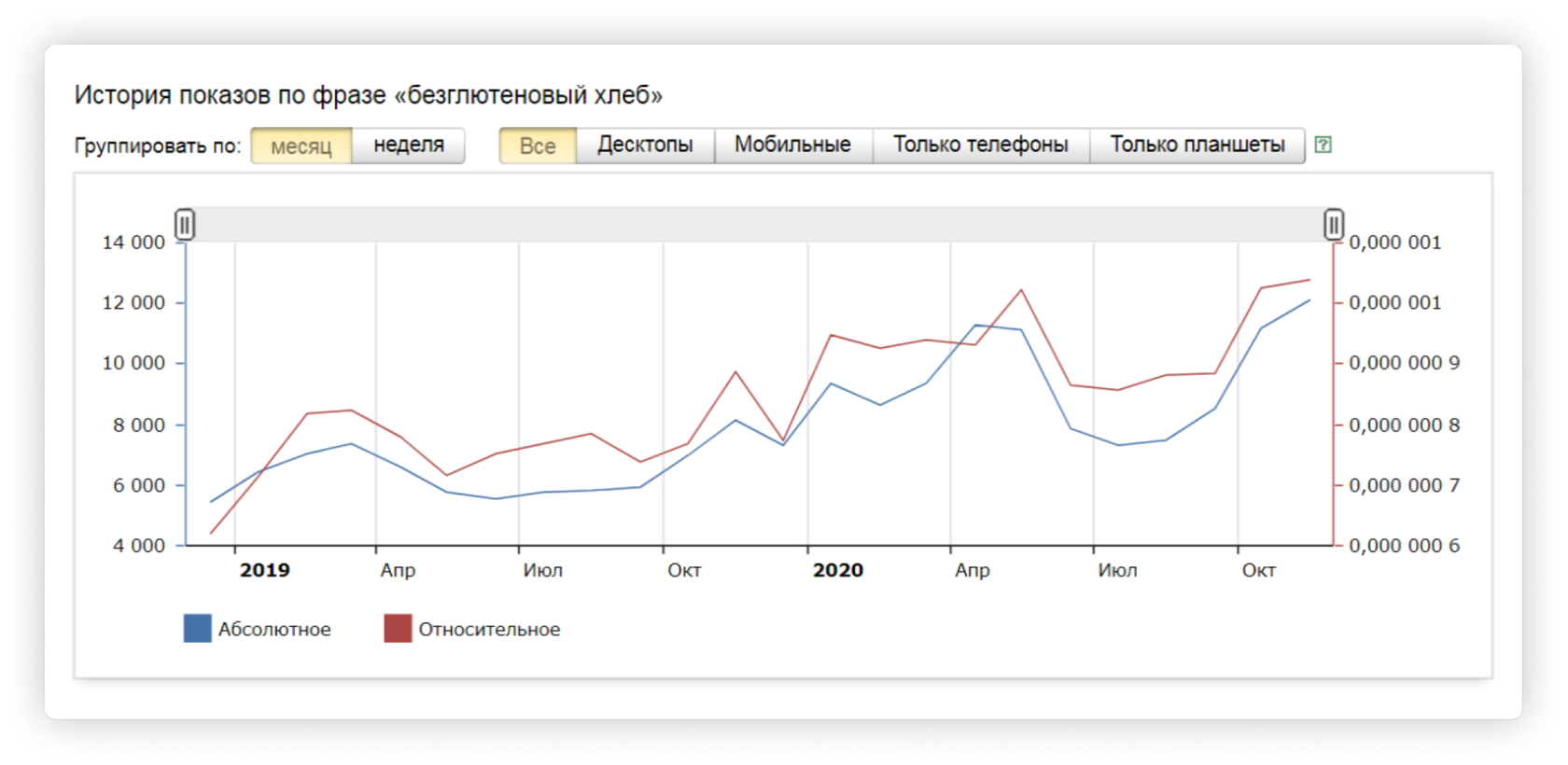Click the 0,000 000 6 right axis label
This screenshot has height=765, width=1568.
coord(1405,546)
